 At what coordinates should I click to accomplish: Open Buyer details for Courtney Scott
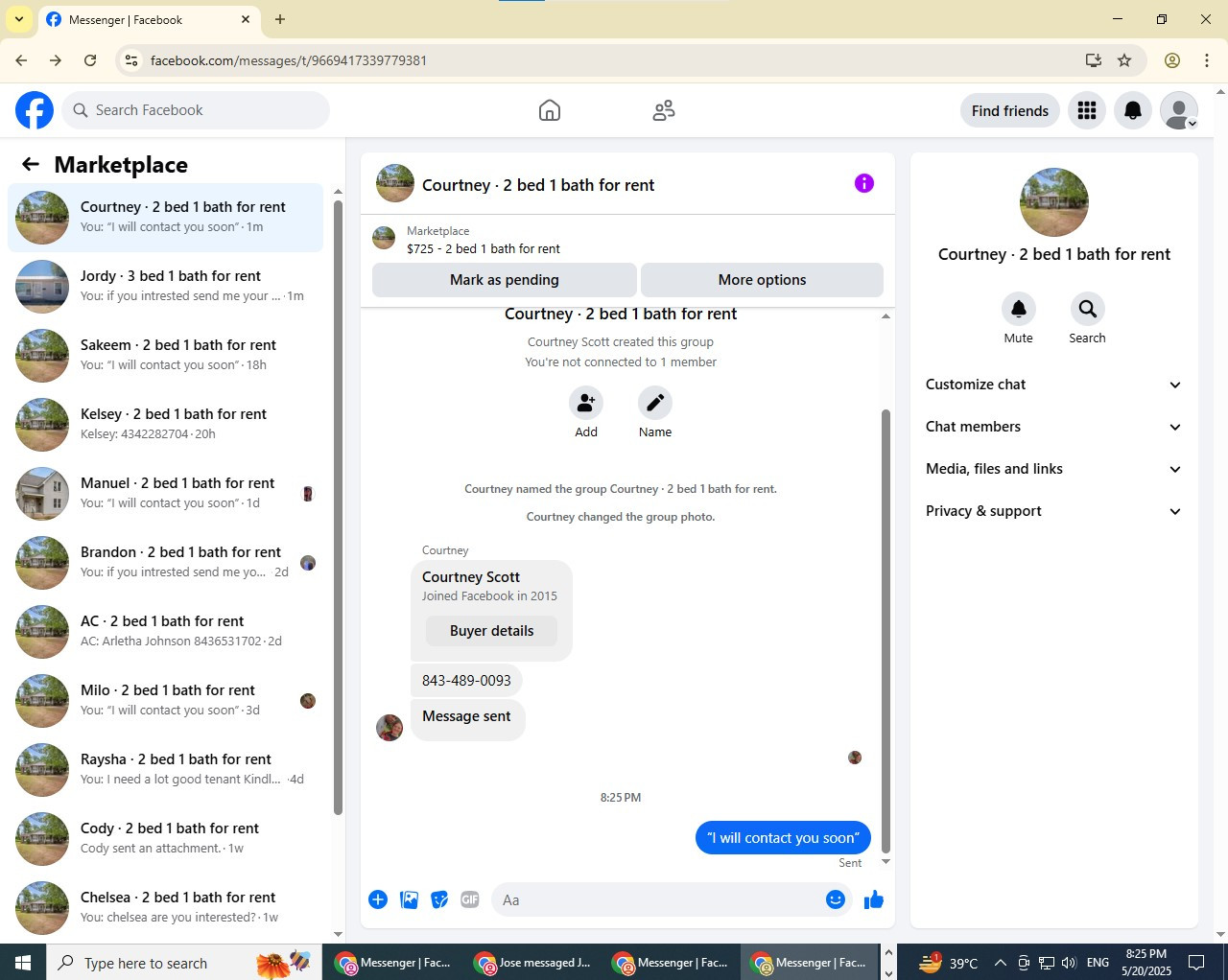[x=491, y=631]
